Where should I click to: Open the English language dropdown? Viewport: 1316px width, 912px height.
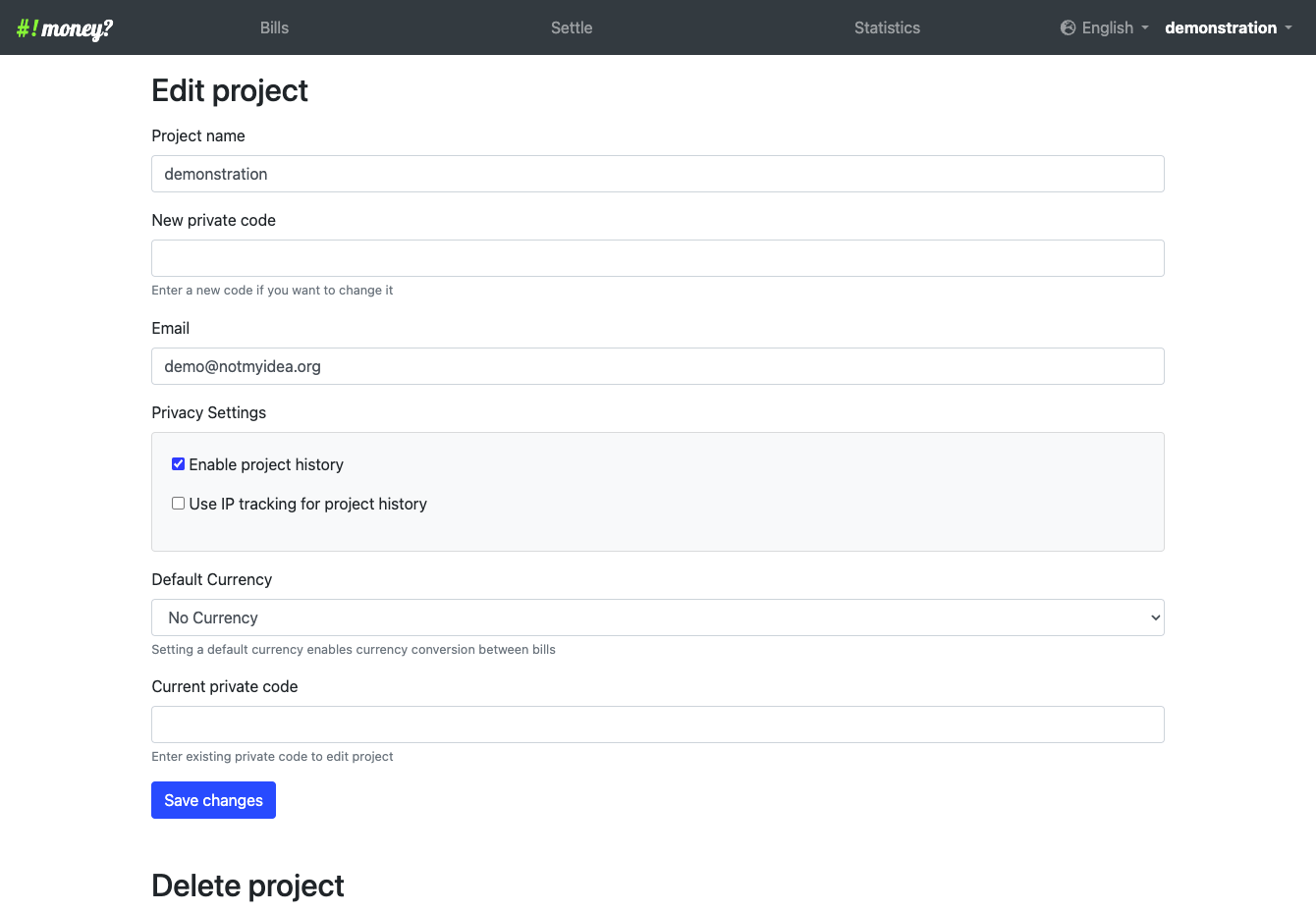click(x=1105, y=27)
